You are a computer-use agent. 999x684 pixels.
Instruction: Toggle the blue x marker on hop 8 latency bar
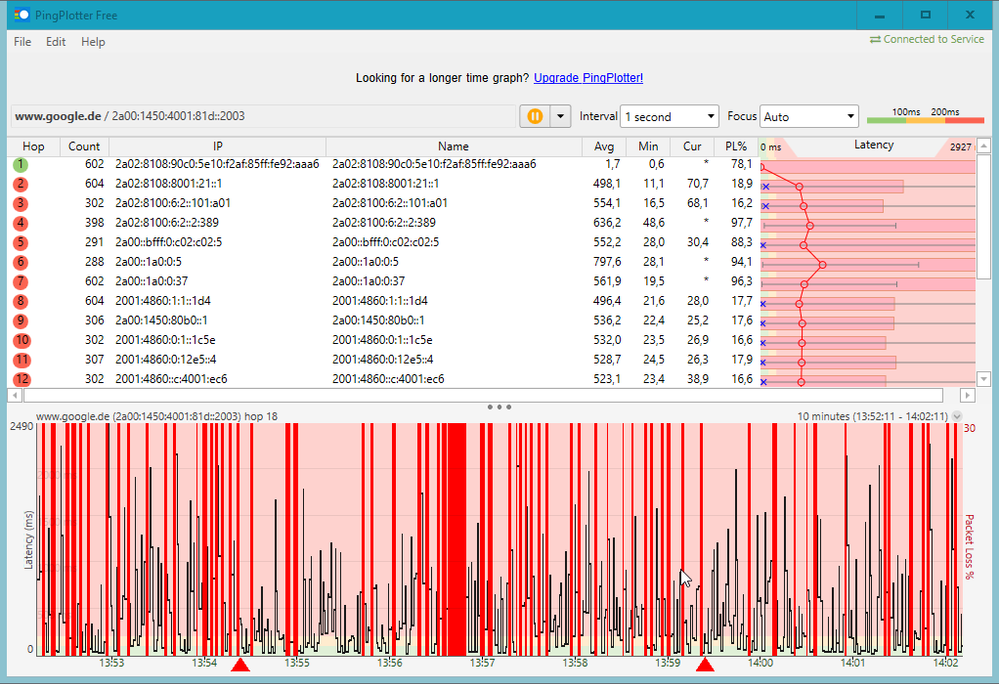[x=763, y=305]
